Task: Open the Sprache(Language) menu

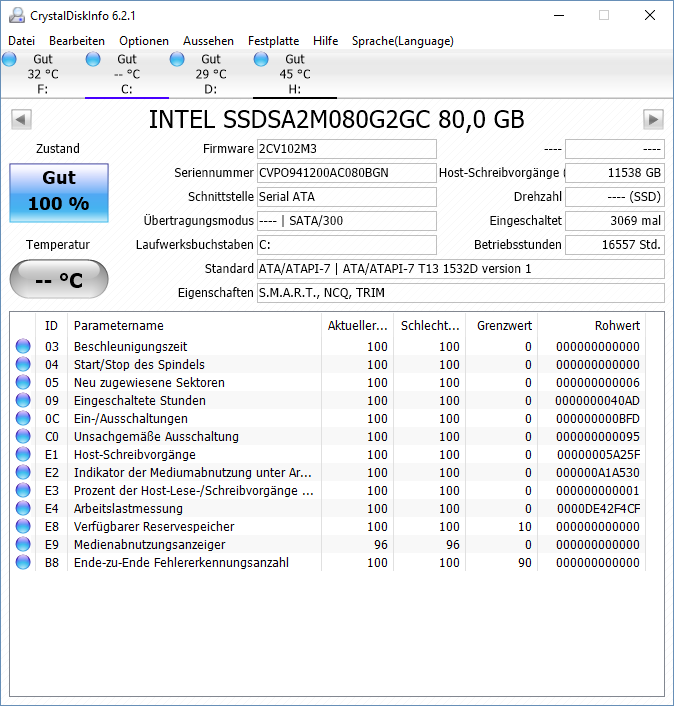Action: 403,41
